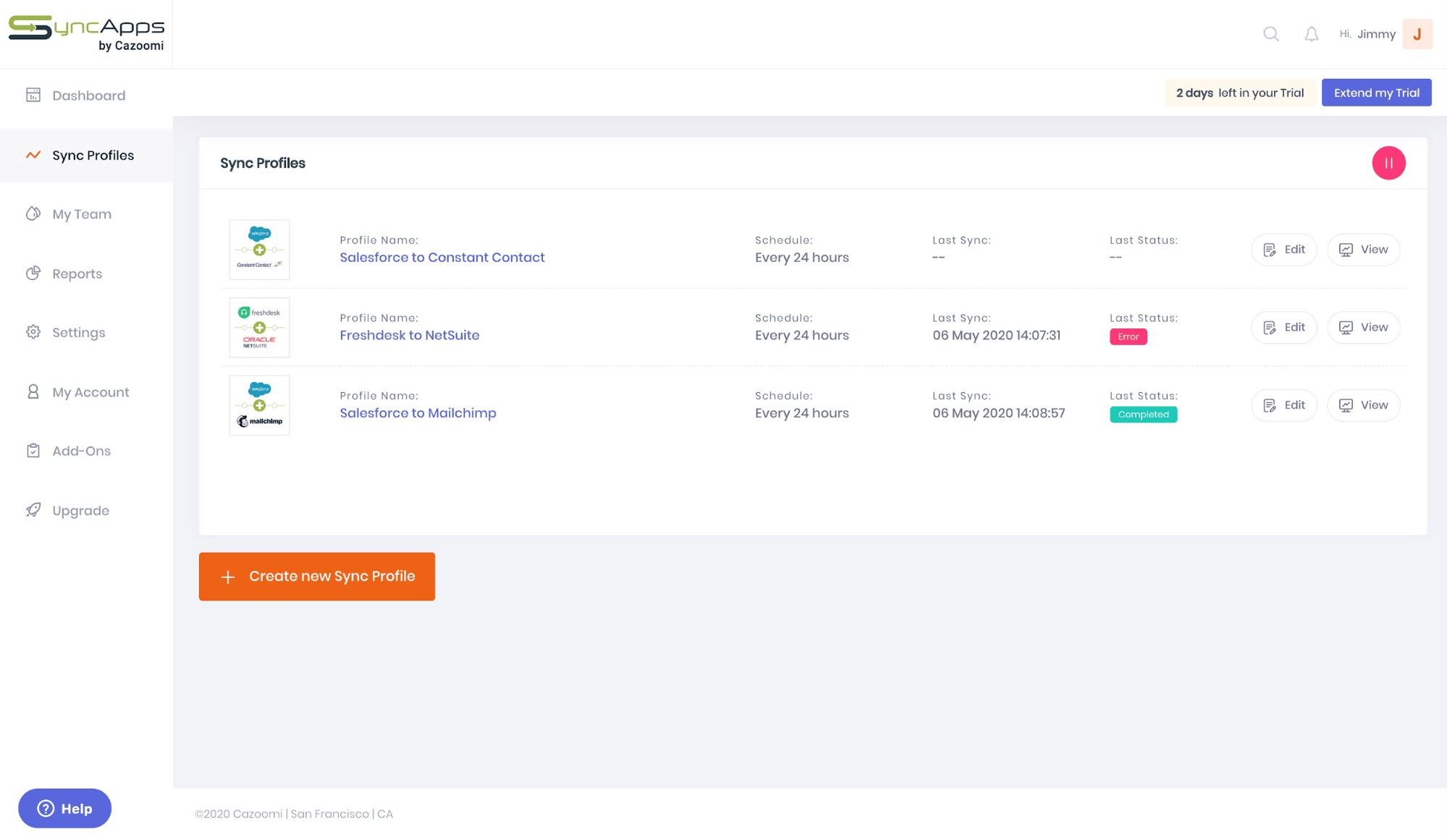
Task: Click the Upgrade link in the sidebar
Action: (80, 510)
